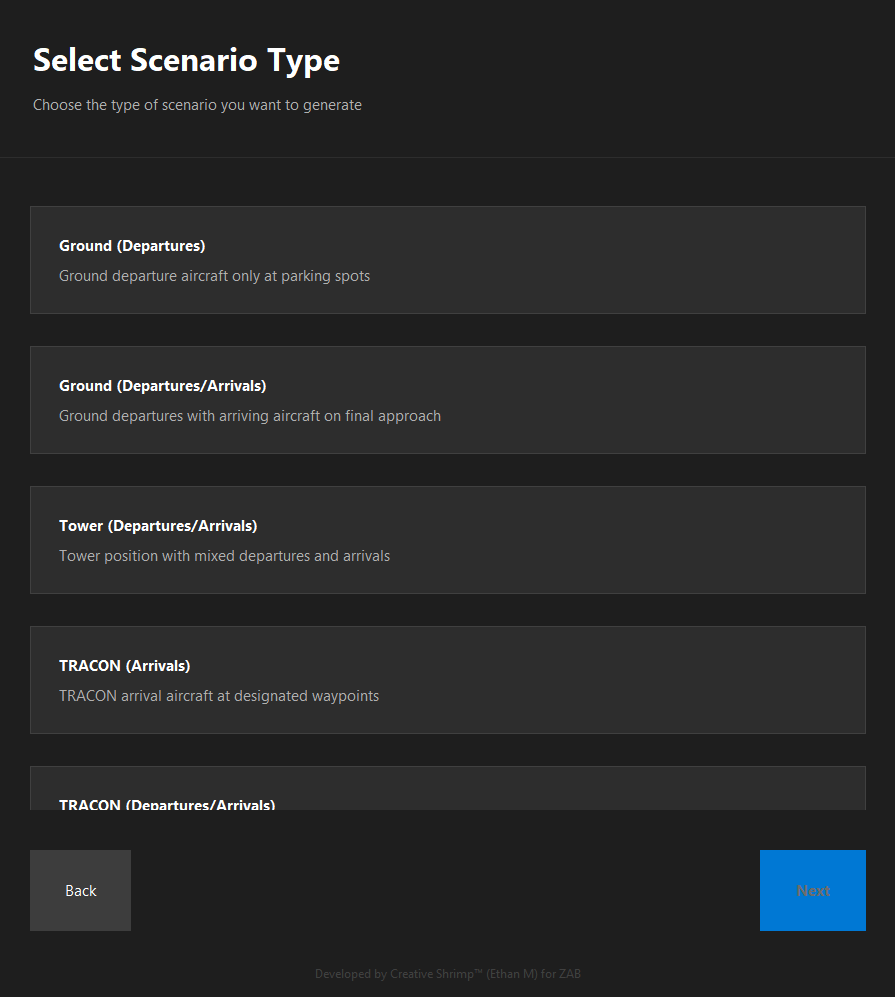Click the mixed departures and arrivals description

(x=224, y=555)
